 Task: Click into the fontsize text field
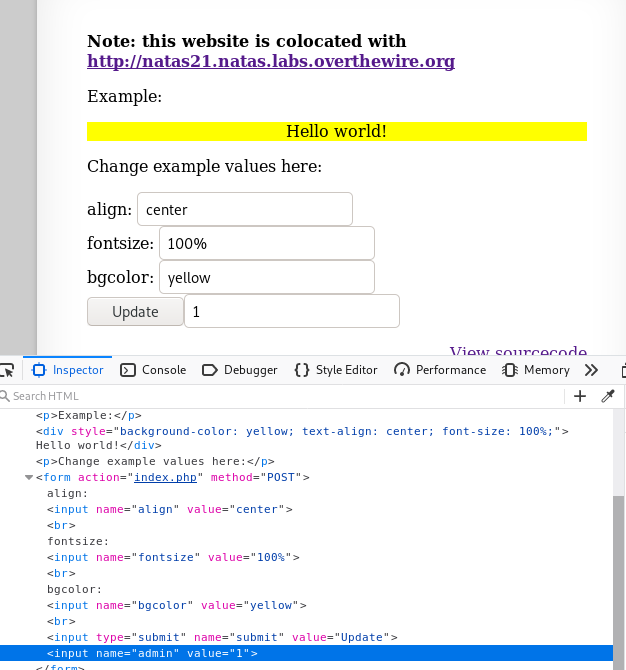point(267,243)
